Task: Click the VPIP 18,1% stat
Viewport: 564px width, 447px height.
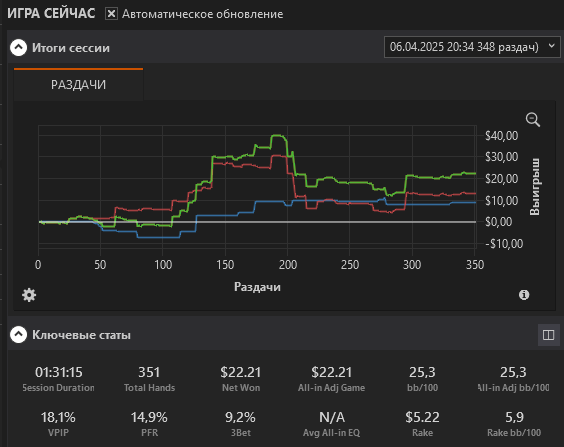Action: [58, 424]
